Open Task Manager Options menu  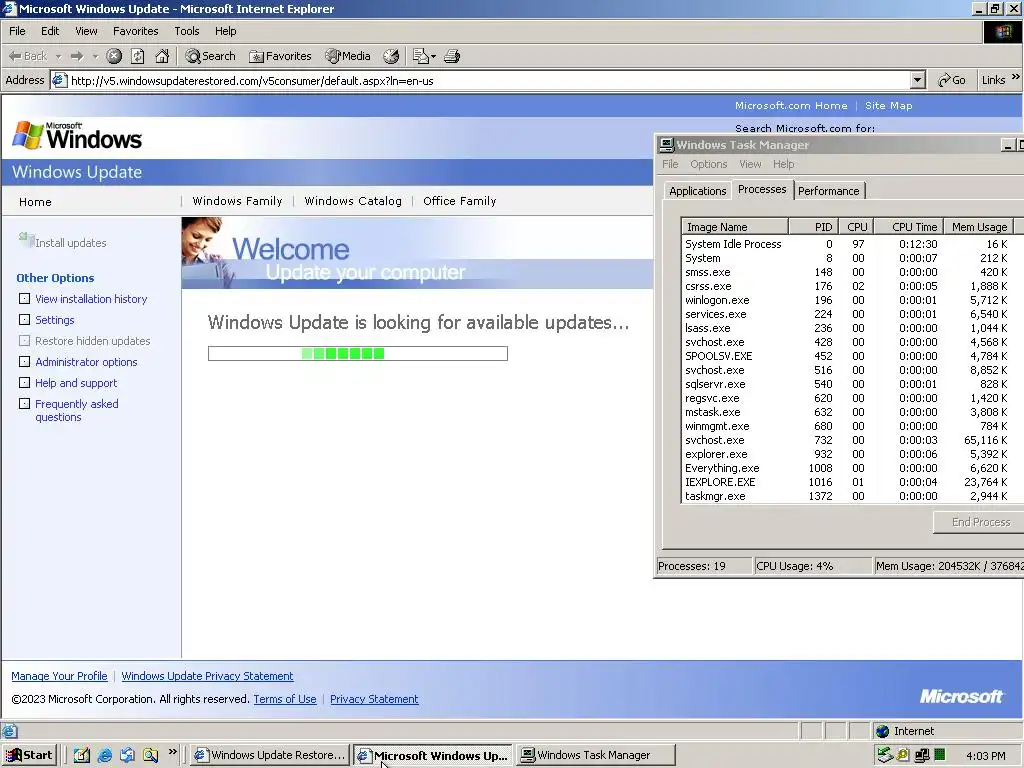click(x=708, y=164)
